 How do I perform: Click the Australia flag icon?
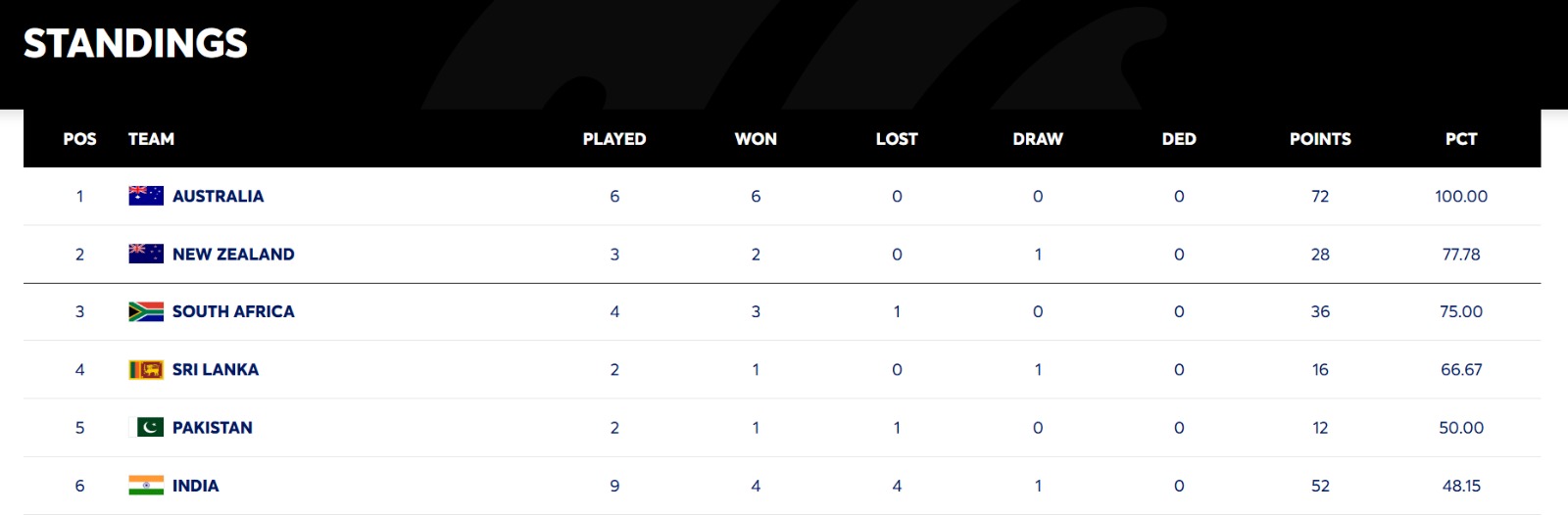(146, 196)
